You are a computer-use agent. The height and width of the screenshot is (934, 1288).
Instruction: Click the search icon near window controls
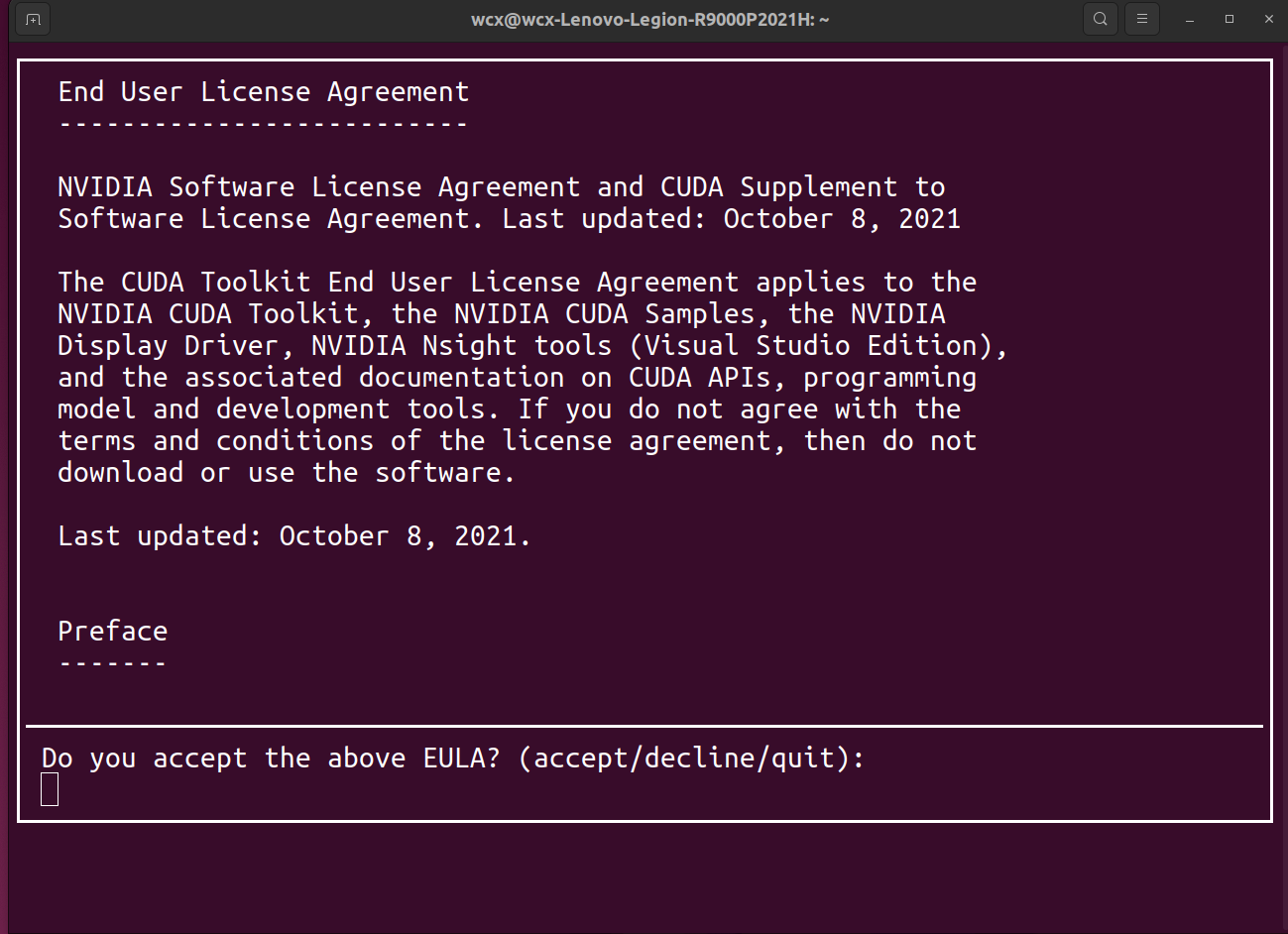click(1100, 18)
